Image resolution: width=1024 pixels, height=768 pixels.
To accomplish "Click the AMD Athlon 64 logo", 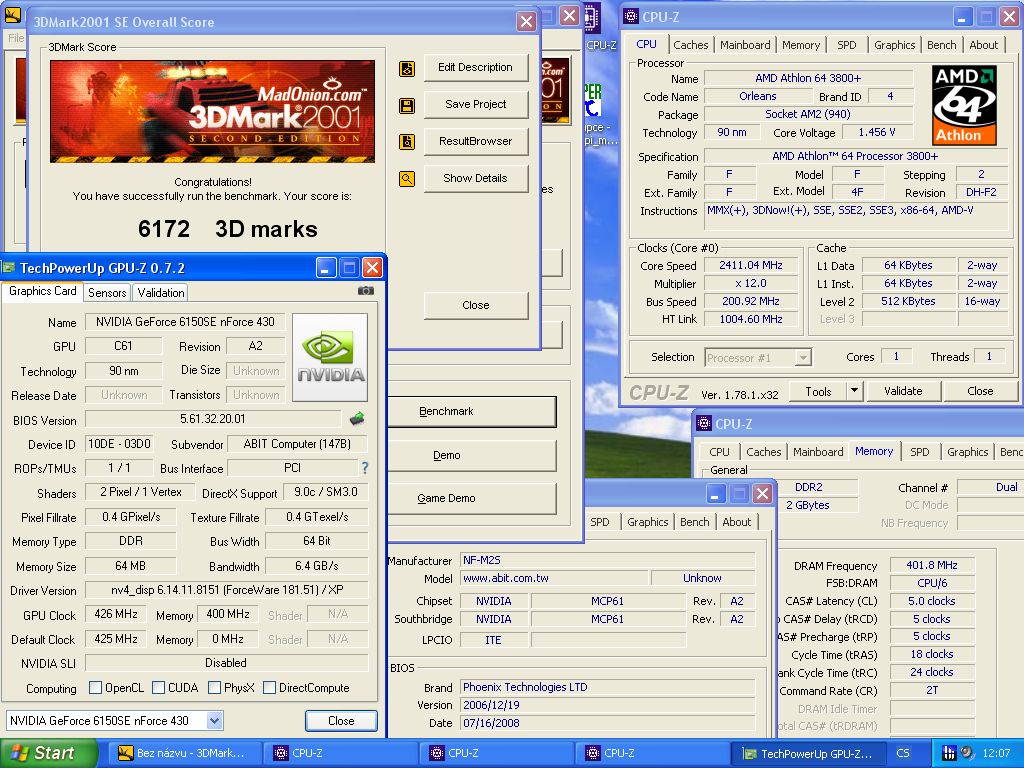I will pos(965,104).
